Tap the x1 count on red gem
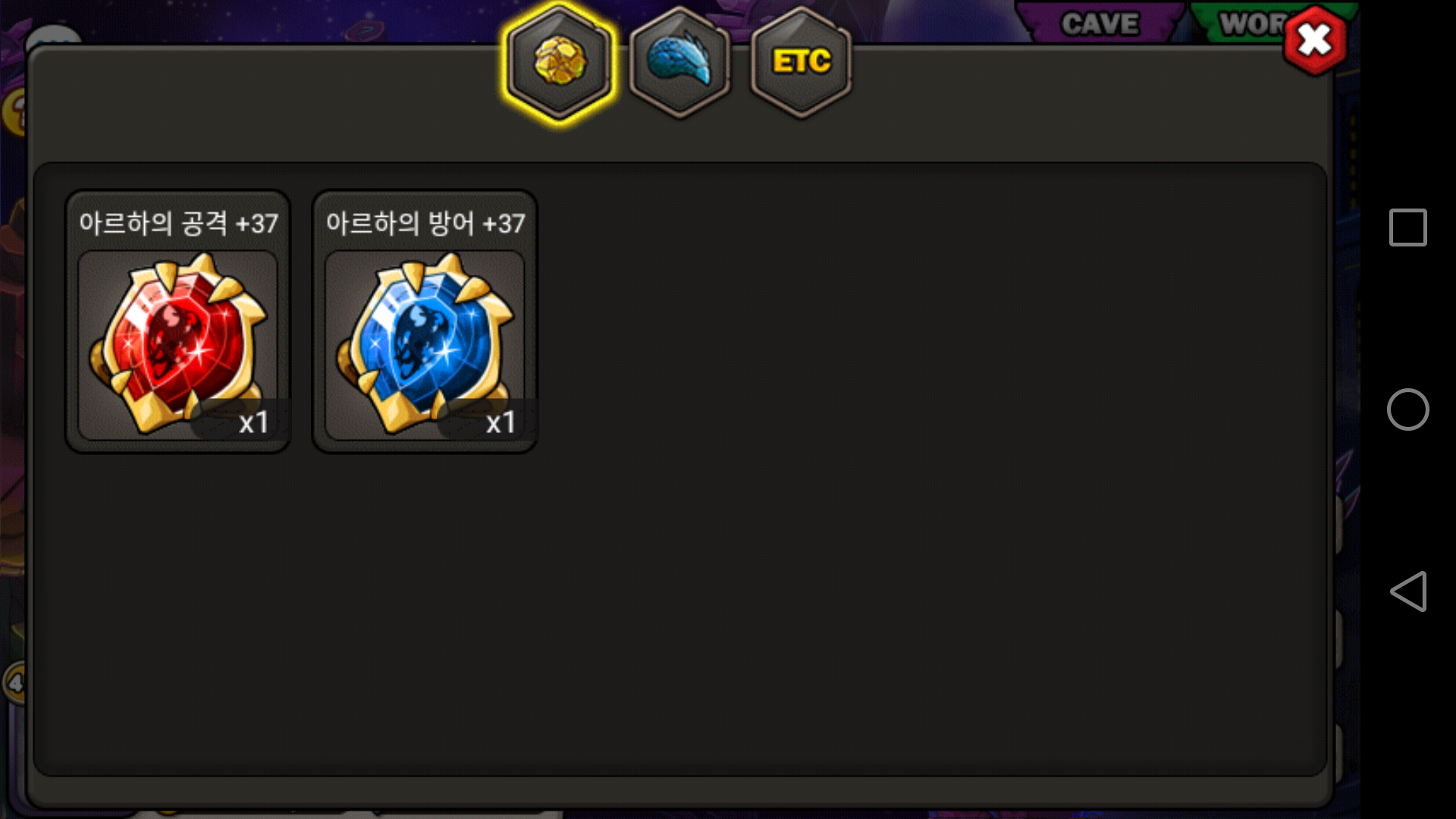This screenshot has height=819, width=1456. click(x=253, y=422)
